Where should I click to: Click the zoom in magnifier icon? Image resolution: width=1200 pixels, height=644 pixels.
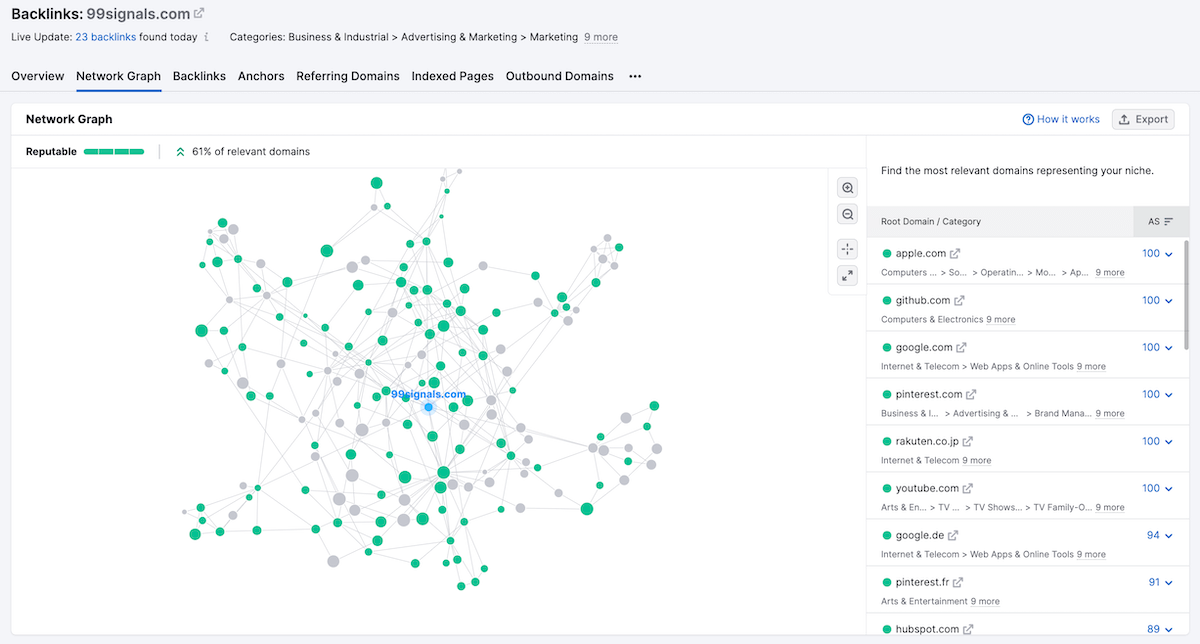[x=848, y=188]
